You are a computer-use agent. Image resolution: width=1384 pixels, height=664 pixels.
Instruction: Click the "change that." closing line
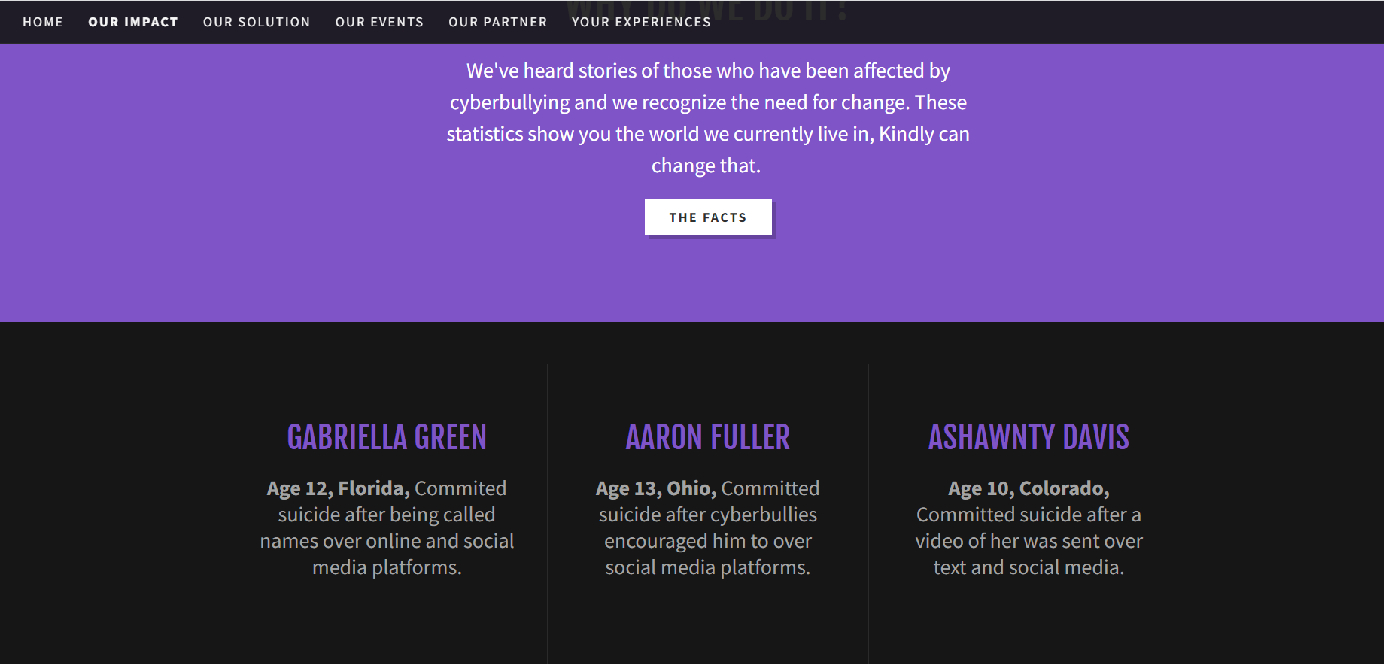(x=706, y=166)
